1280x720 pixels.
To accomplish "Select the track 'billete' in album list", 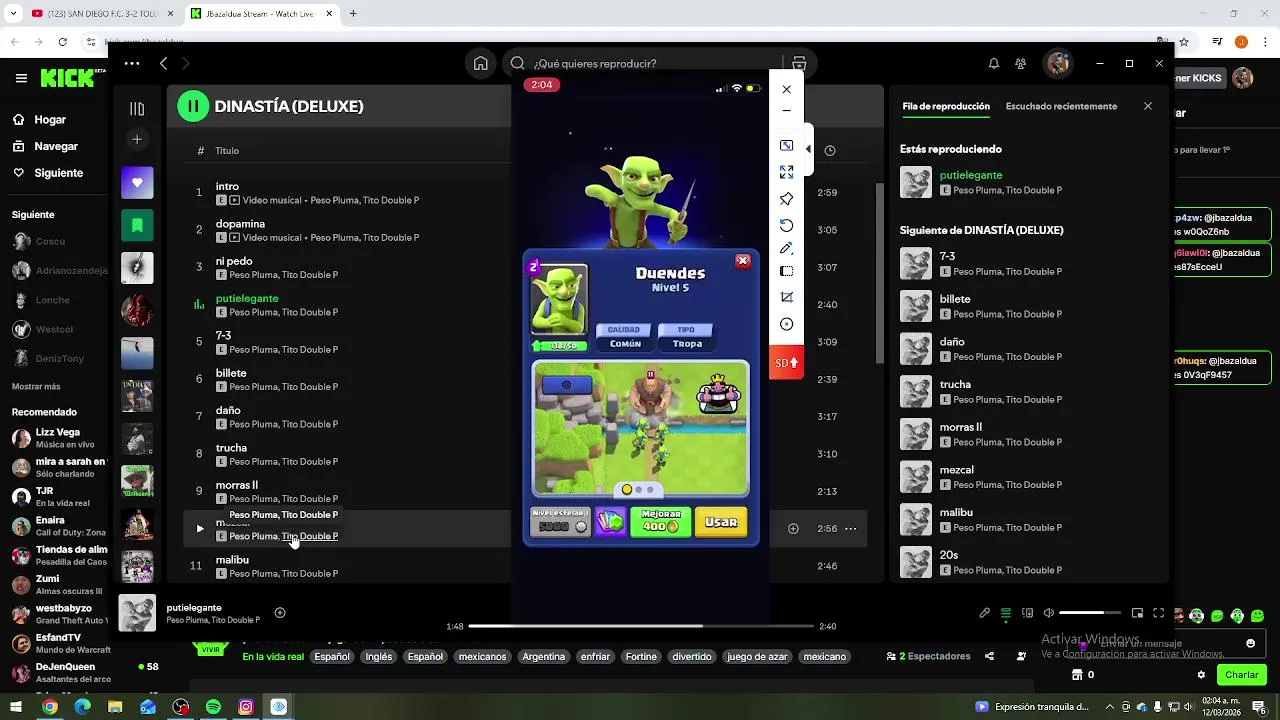I will pyautogui.click(x=231, y=373).
